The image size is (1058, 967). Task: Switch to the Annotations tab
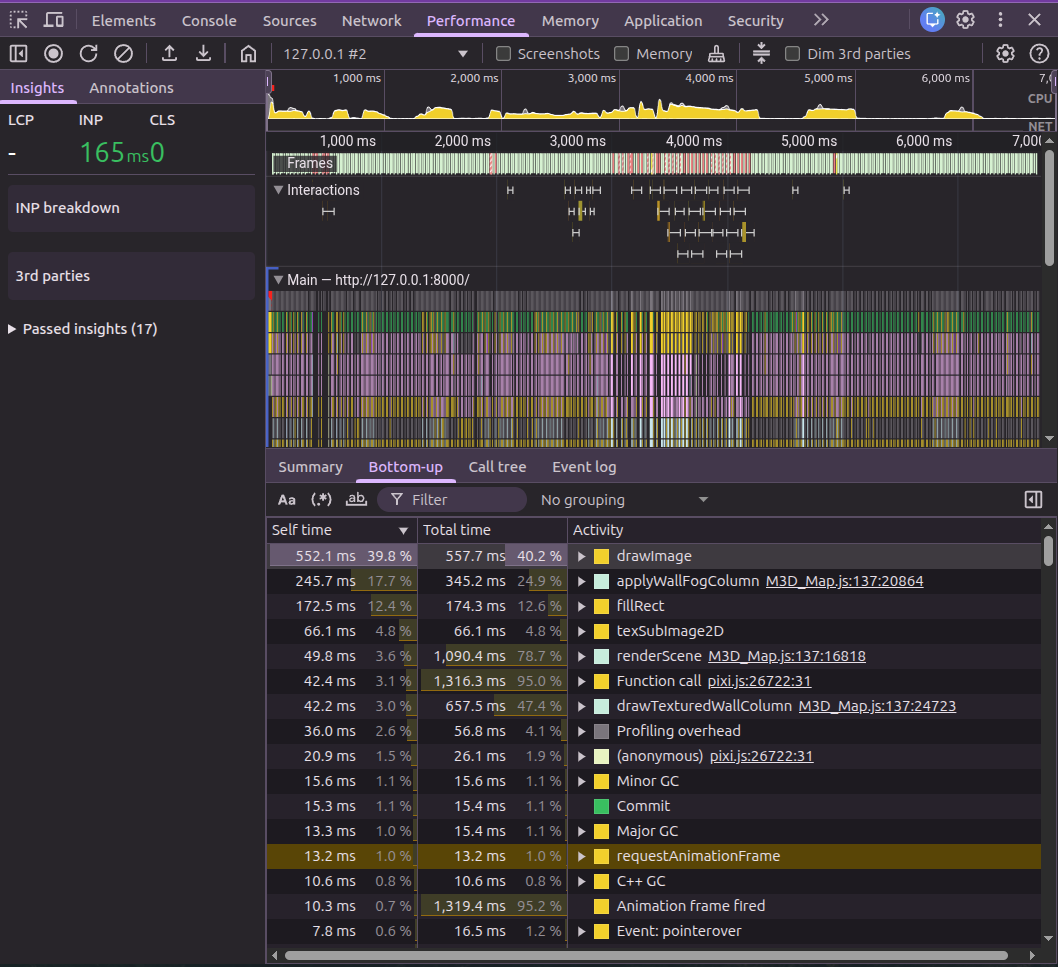132,88
